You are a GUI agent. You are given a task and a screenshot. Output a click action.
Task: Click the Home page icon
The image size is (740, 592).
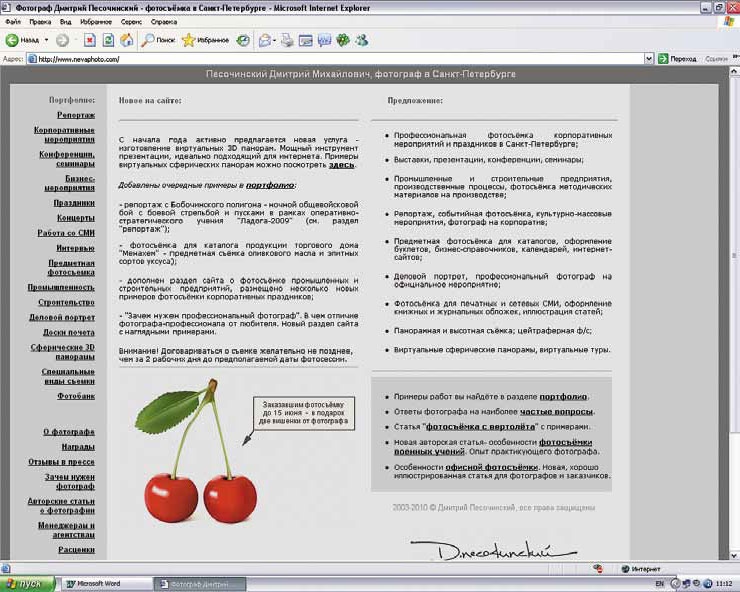[x=126, y=40]
